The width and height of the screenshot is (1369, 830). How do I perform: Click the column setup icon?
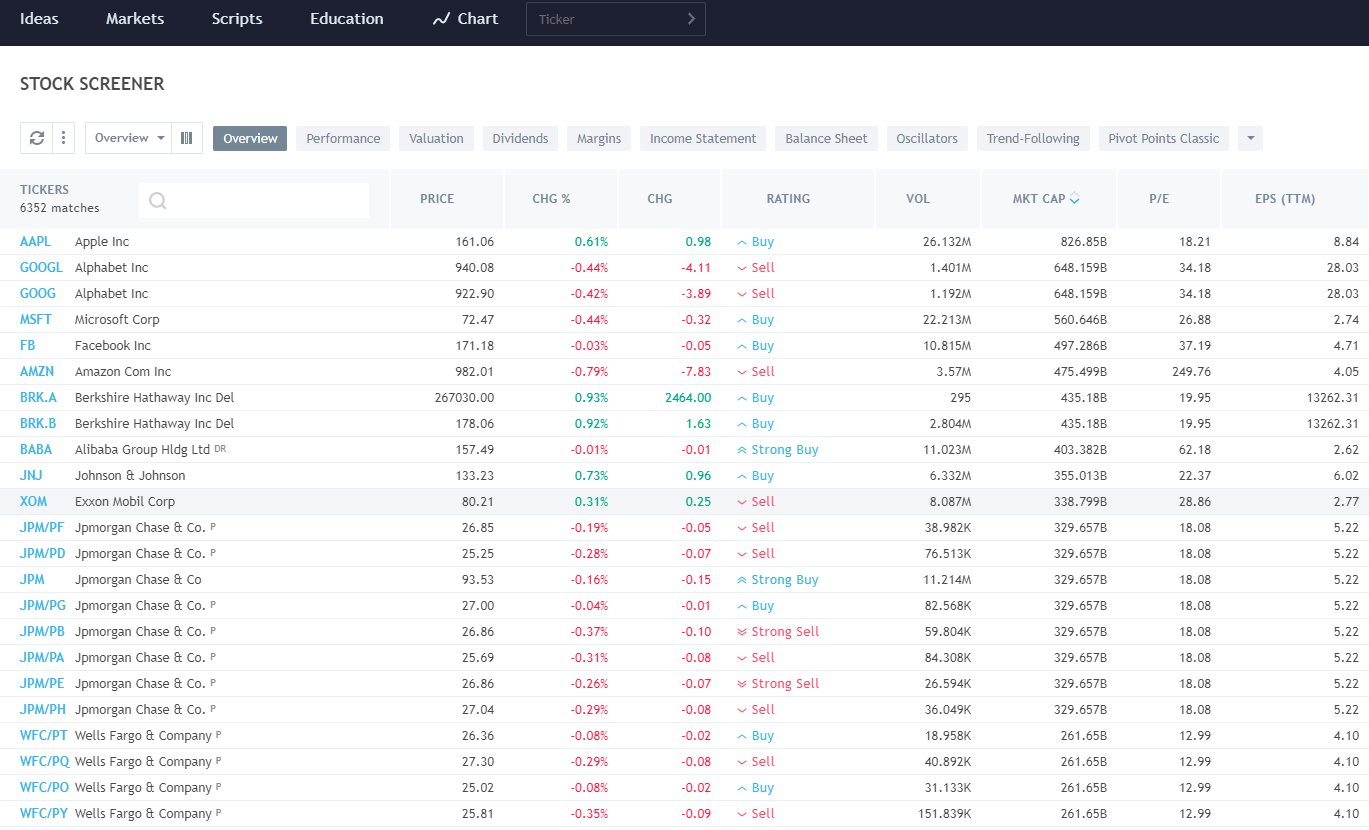click(187, 138)
